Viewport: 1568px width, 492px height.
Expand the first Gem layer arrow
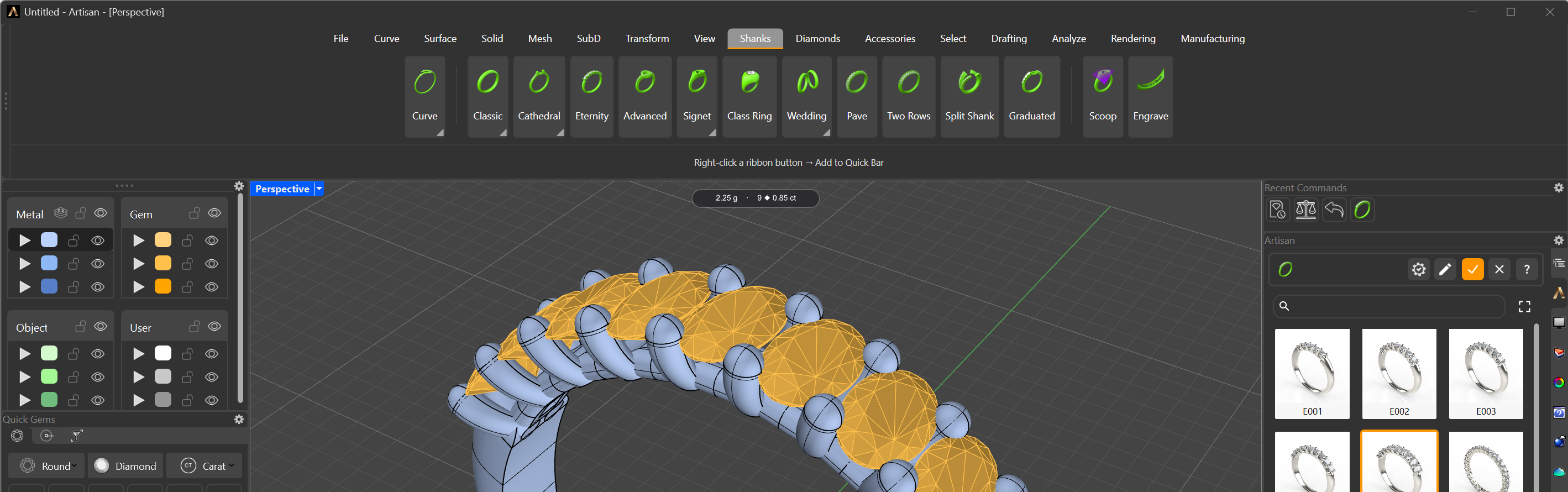click(x=139, y=240)
